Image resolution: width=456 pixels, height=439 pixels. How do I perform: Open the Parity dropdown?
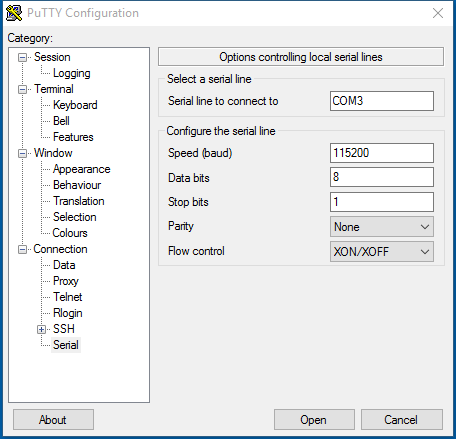pyautogui.click(x=382, y=227)
